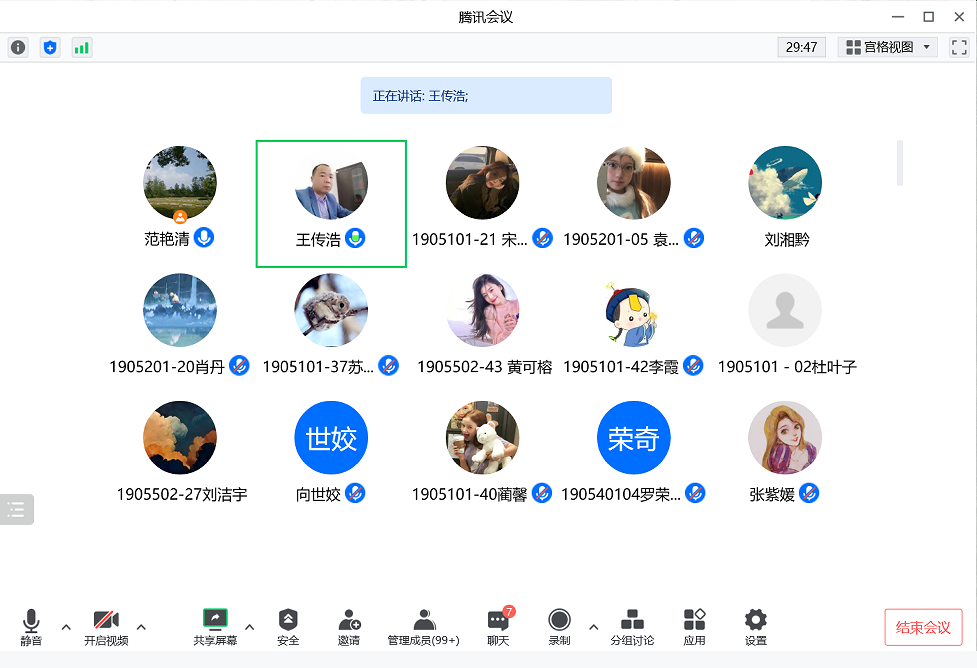Open 分组讨论 breakout rooms
This screenshot has width=977, height=668.
[x=632, y=626]
